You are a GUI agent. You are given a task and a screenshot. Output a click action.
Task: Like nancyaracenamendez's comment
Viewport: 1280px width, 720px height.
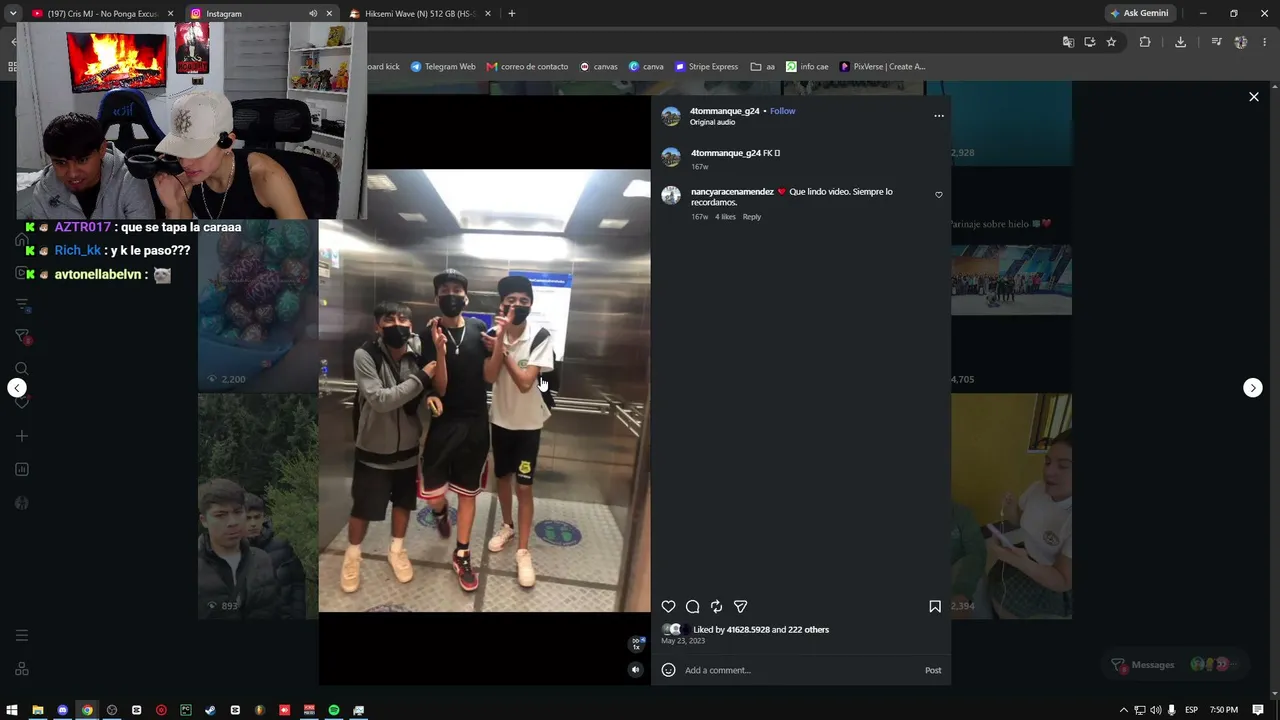click(939, 195)
